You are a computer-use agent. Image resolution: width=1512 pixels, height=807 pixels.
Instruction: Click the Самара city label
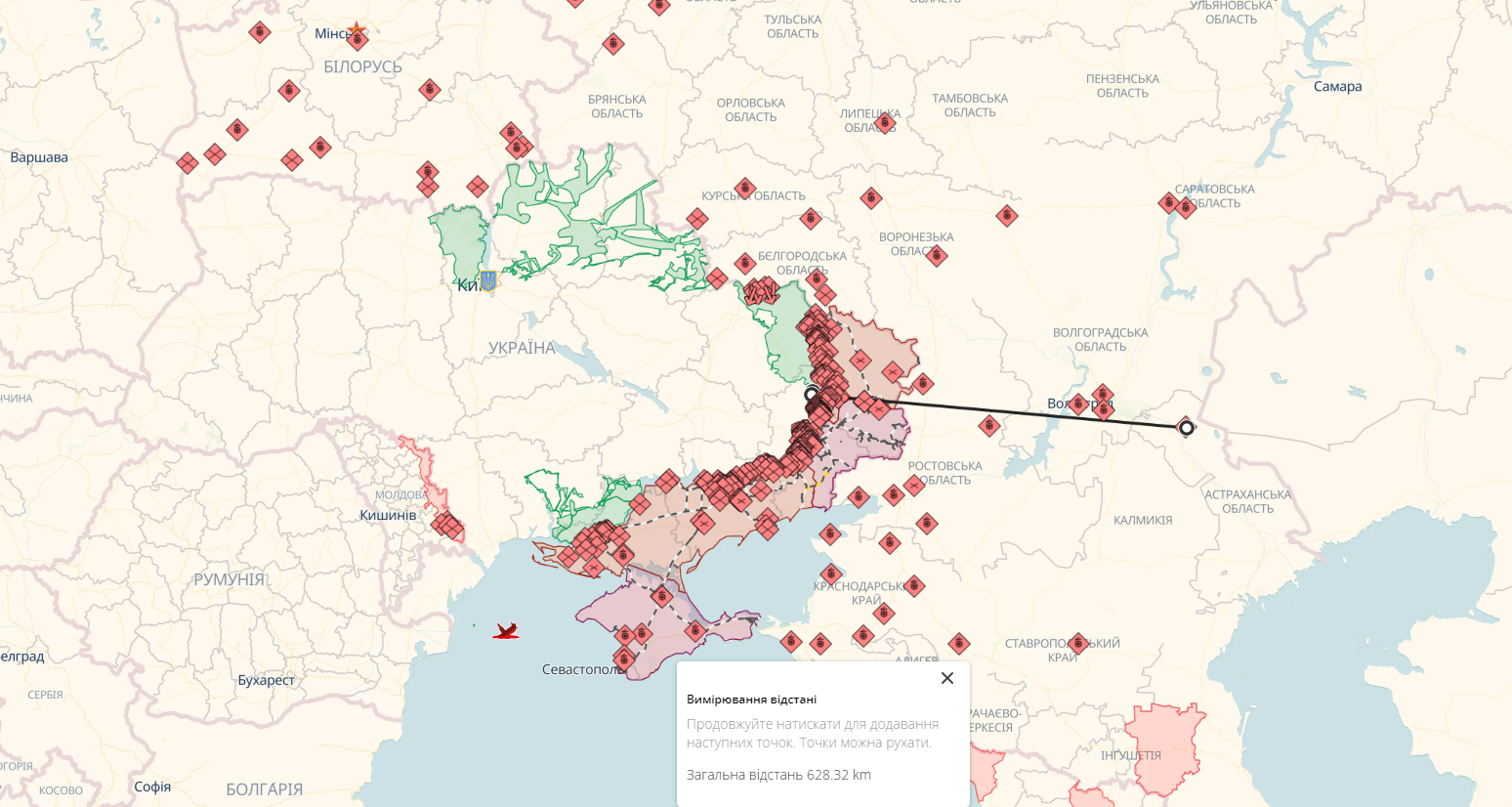click(1337, 87)
